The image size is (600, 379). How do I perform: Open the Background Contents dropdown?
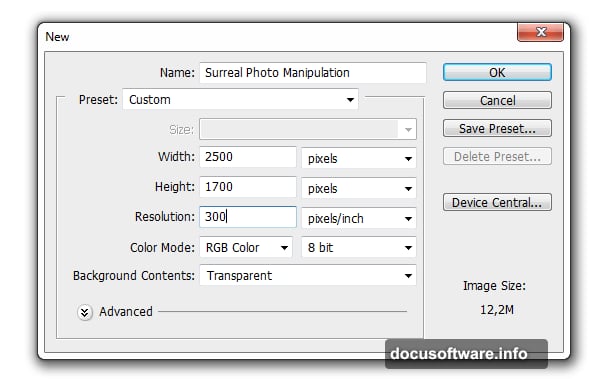(308, 275)
